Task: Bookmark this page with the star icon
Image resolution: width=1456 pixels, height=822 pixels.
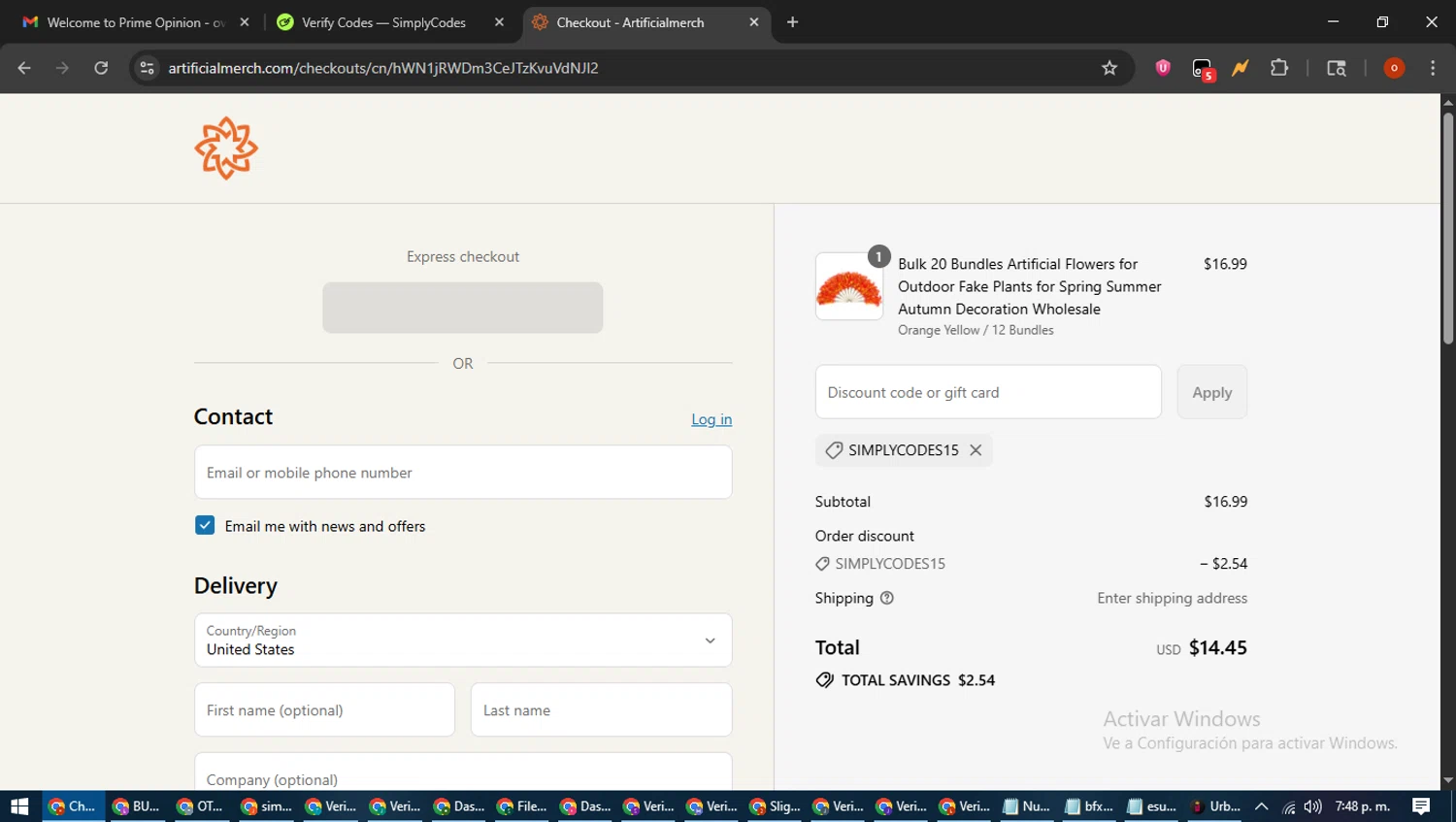Action: coord(1109,68)
